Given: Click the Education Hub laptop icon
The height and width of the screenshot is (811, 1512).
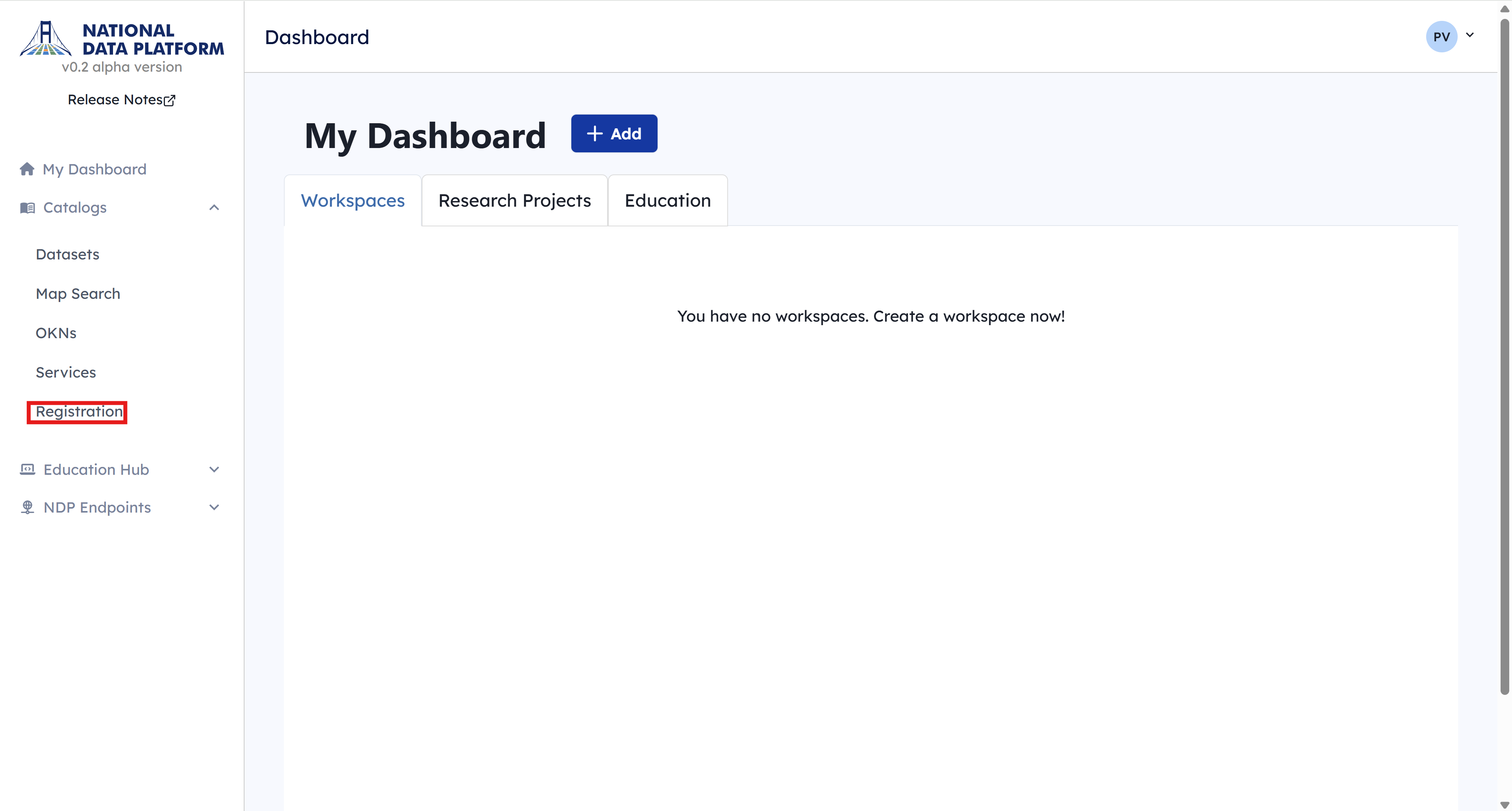Looking at the screenshot, I should [x=27, y=469].
